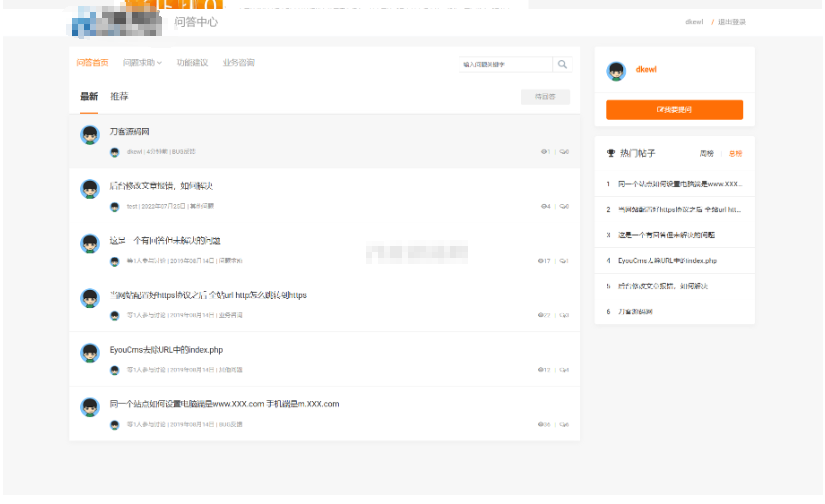Expand the 问题求助 dropdown menu

coord(142,63)
